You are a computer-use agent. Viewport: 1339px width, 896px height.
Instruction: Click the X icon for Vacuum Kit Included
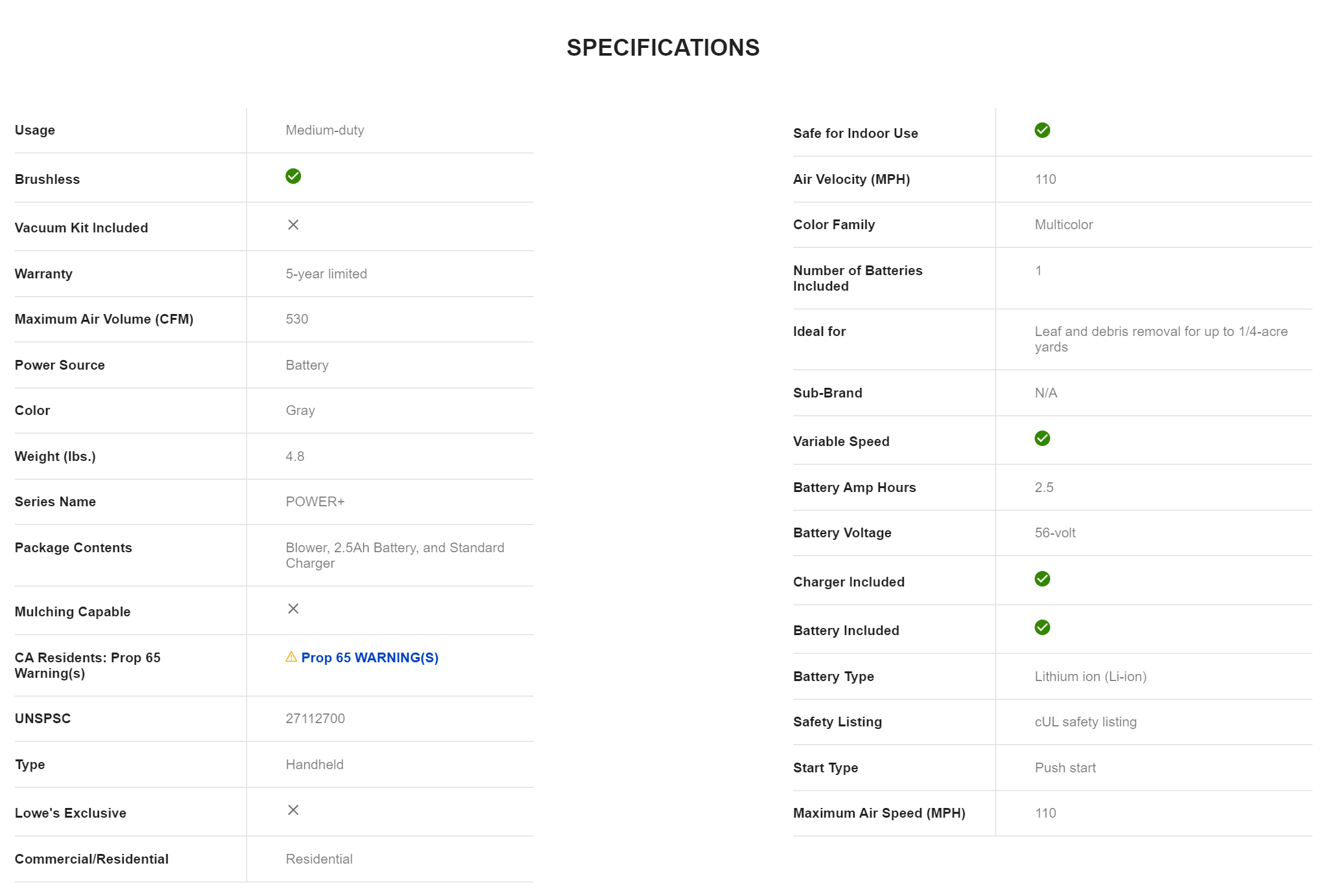(x=293, y=225)
